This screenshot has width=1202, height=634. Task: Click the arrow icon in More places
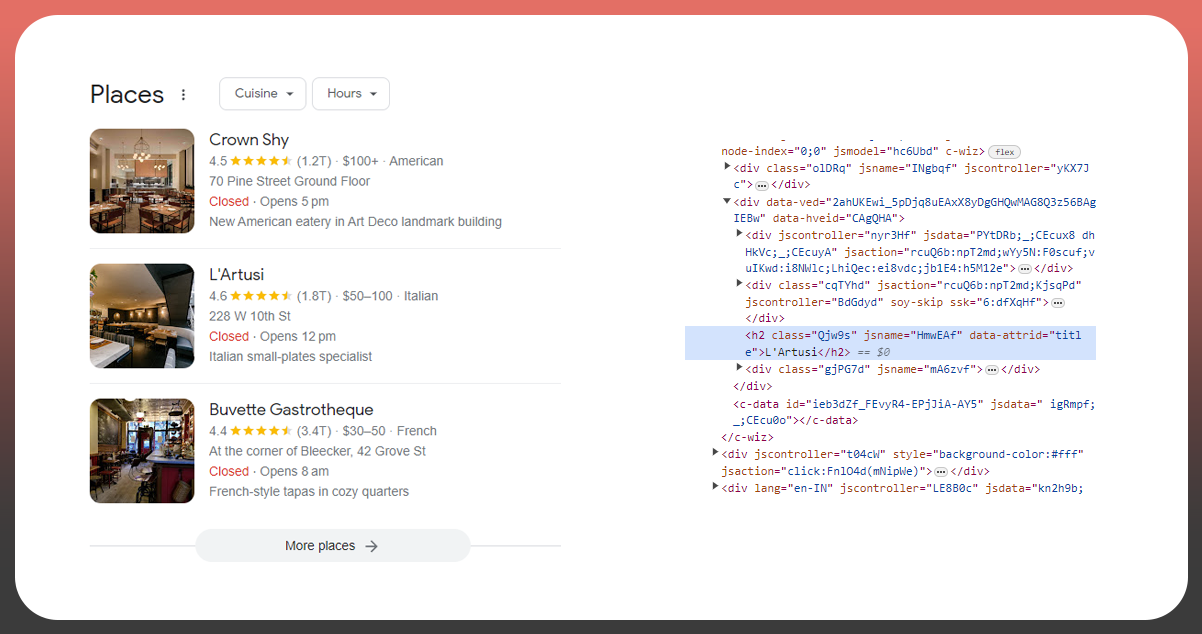tap(371, 546)
